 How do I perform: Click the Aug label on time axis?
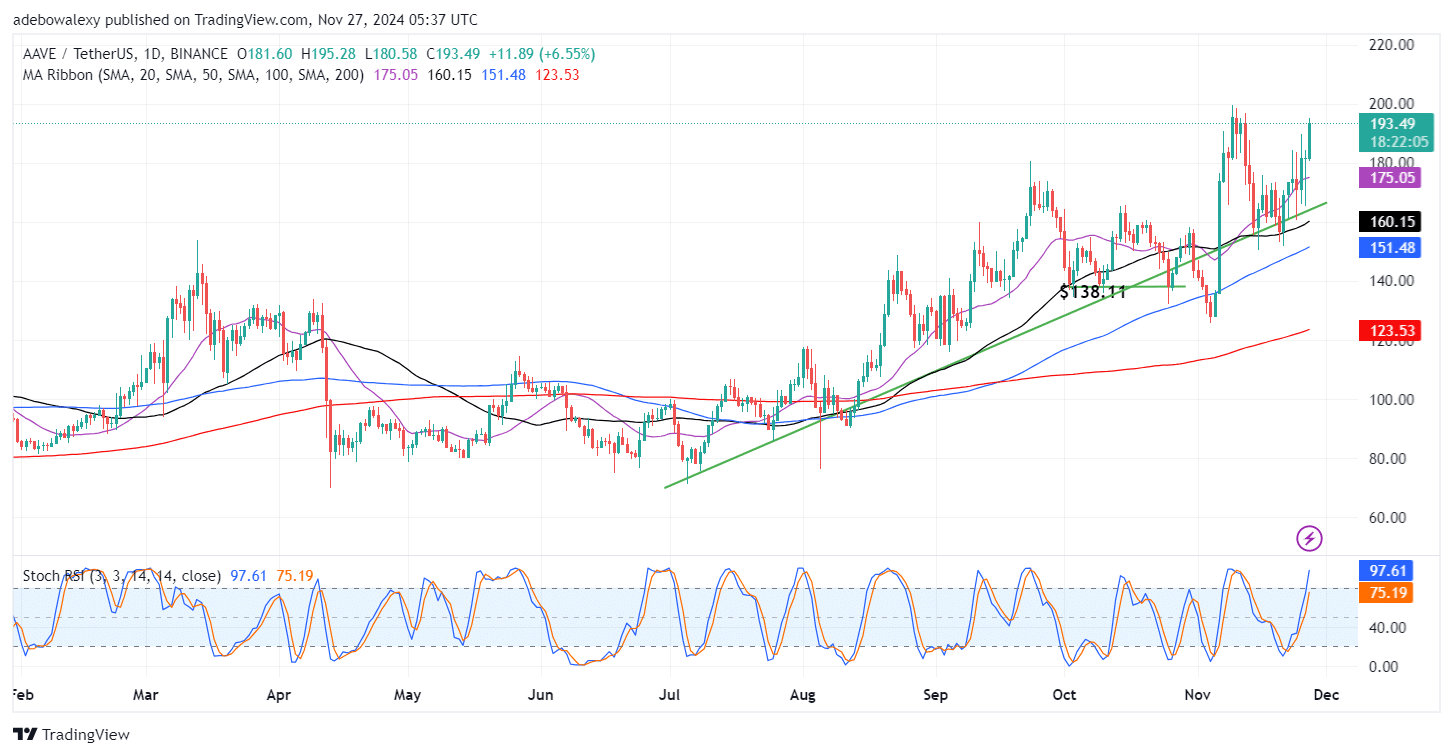click(802, 693)
